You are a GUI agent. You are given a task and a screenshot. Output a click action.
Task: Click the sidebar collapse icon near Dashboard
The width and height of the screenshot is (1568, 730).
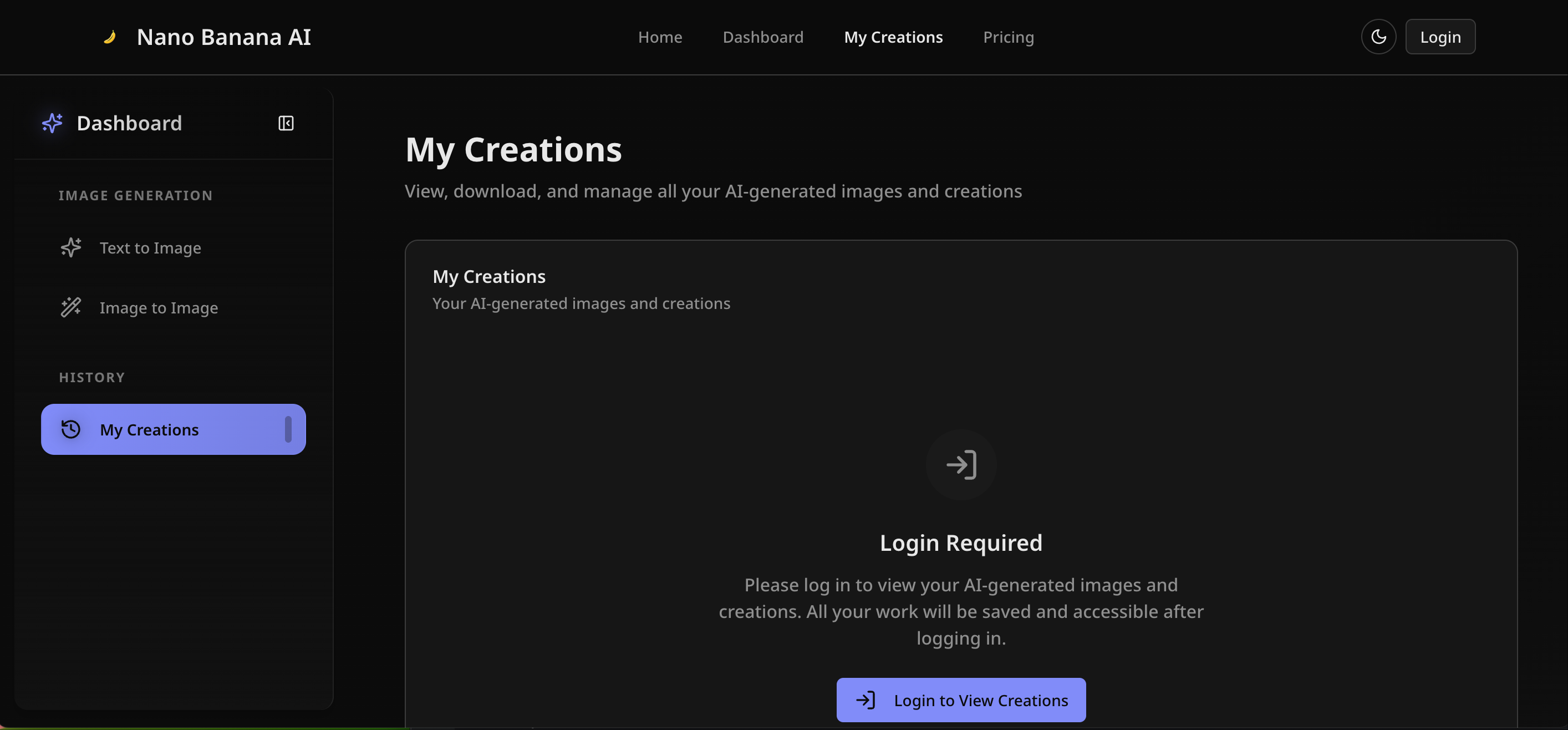click(286, 123)
